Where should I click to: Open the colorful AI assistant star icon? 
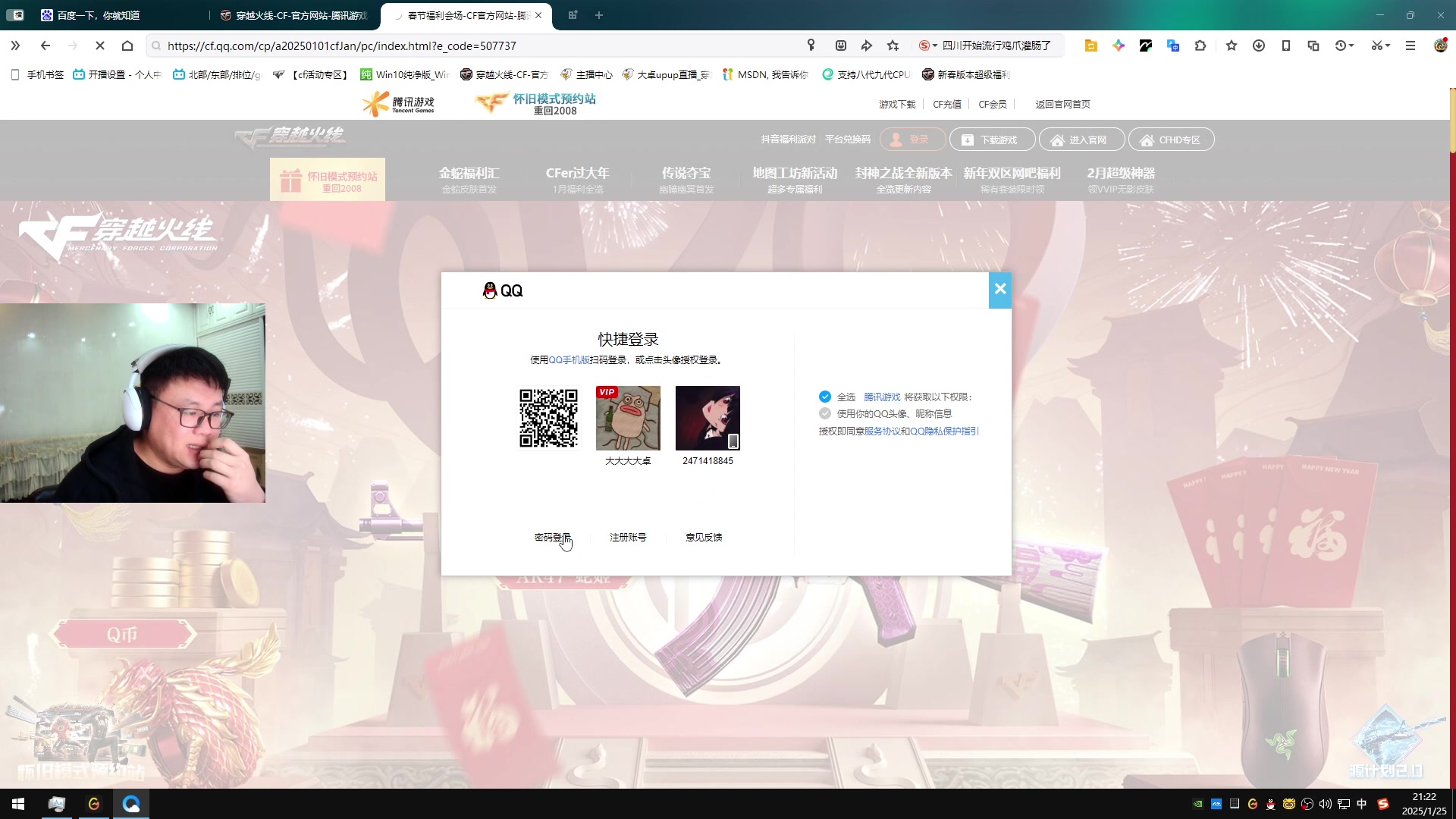pyautogui.click(x=1119, y=45)
